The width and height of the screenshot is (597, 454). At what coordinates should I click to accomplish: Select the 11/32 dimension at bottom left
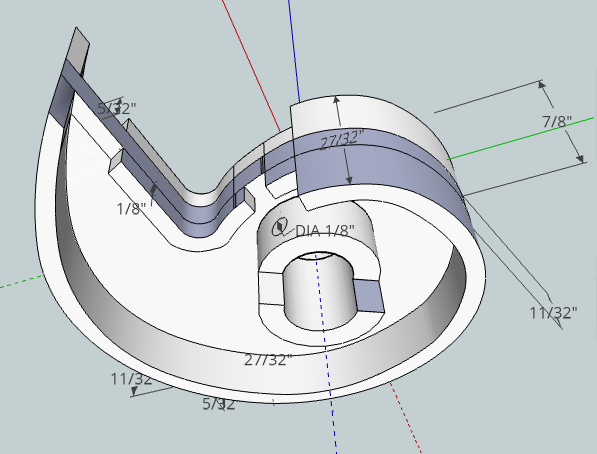coord(131,379)
